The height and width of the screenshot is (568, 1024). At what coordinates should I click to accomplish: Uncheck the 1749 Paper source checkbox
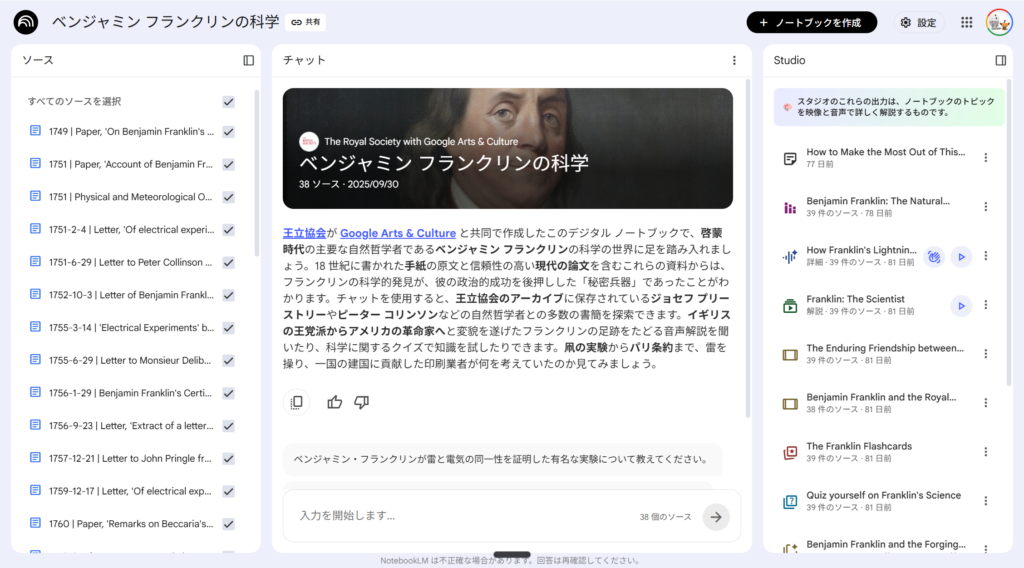tap(228, 132)
